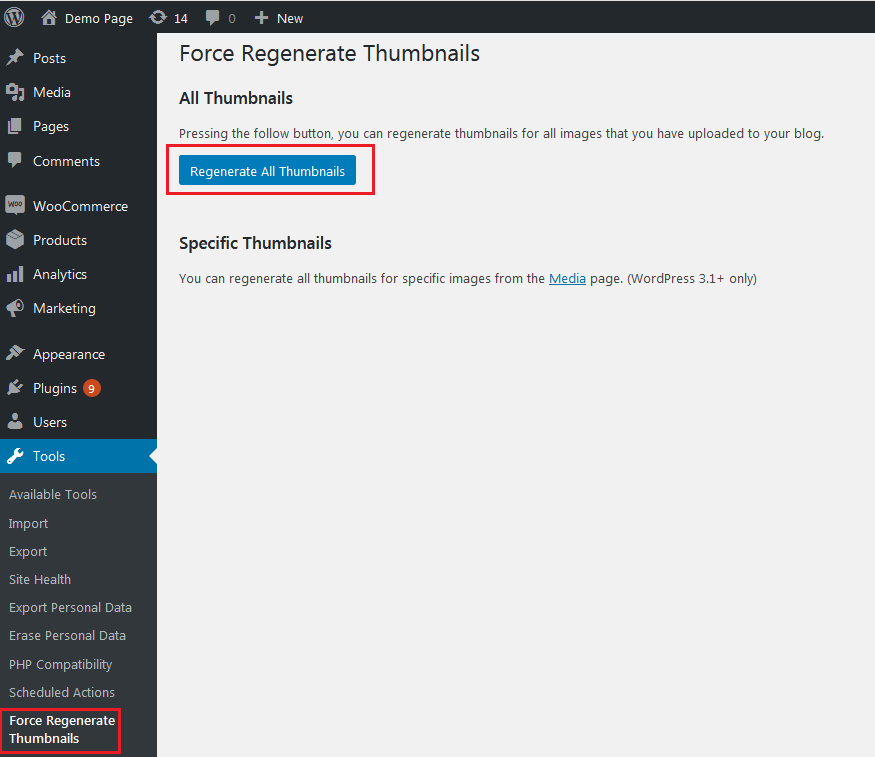Open Export Personal Data submenu item
Screen dimensions: 875x757
coord(70,608)
